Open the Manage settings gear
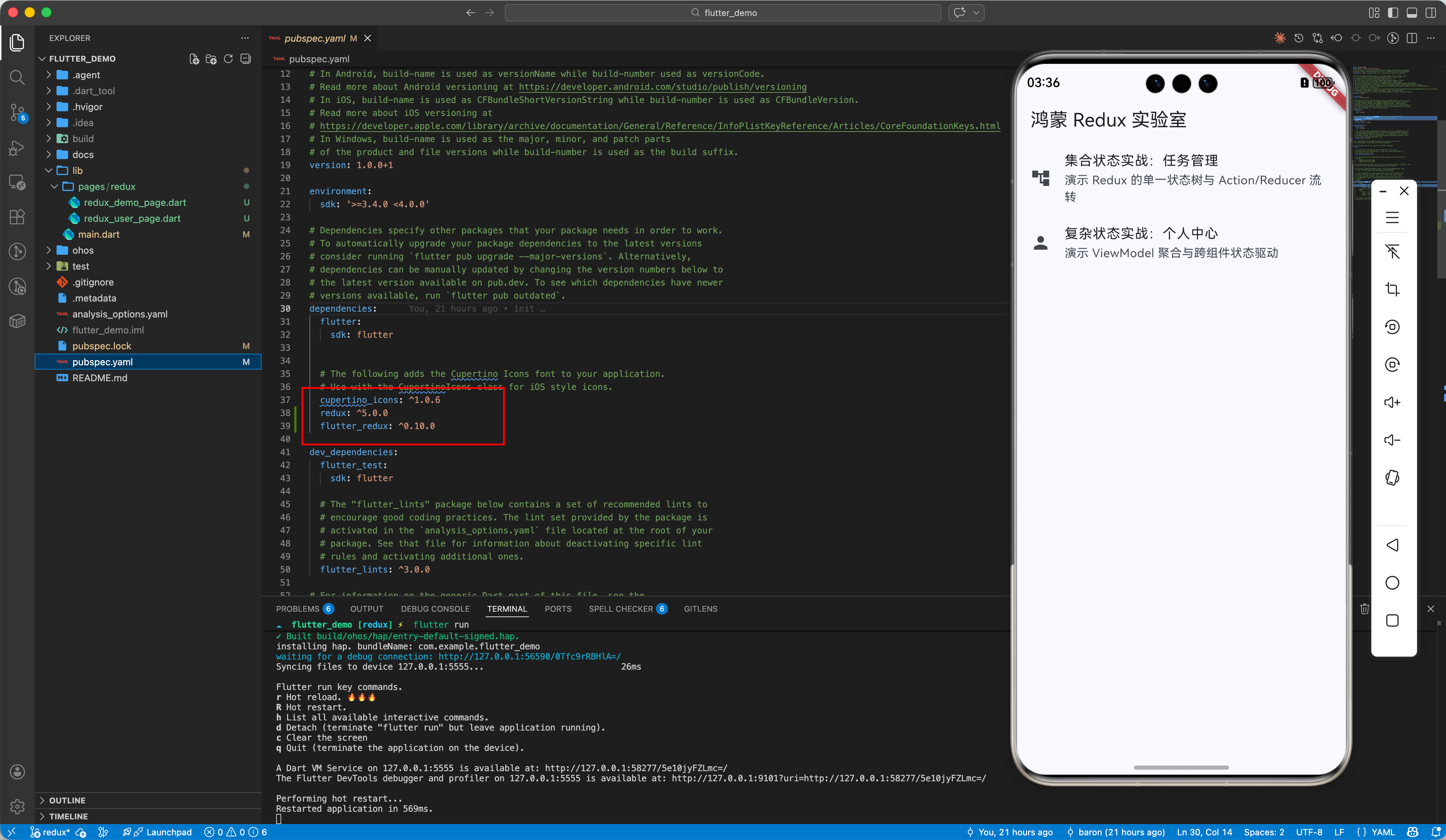1446x840 pixels. pos(17,806)
